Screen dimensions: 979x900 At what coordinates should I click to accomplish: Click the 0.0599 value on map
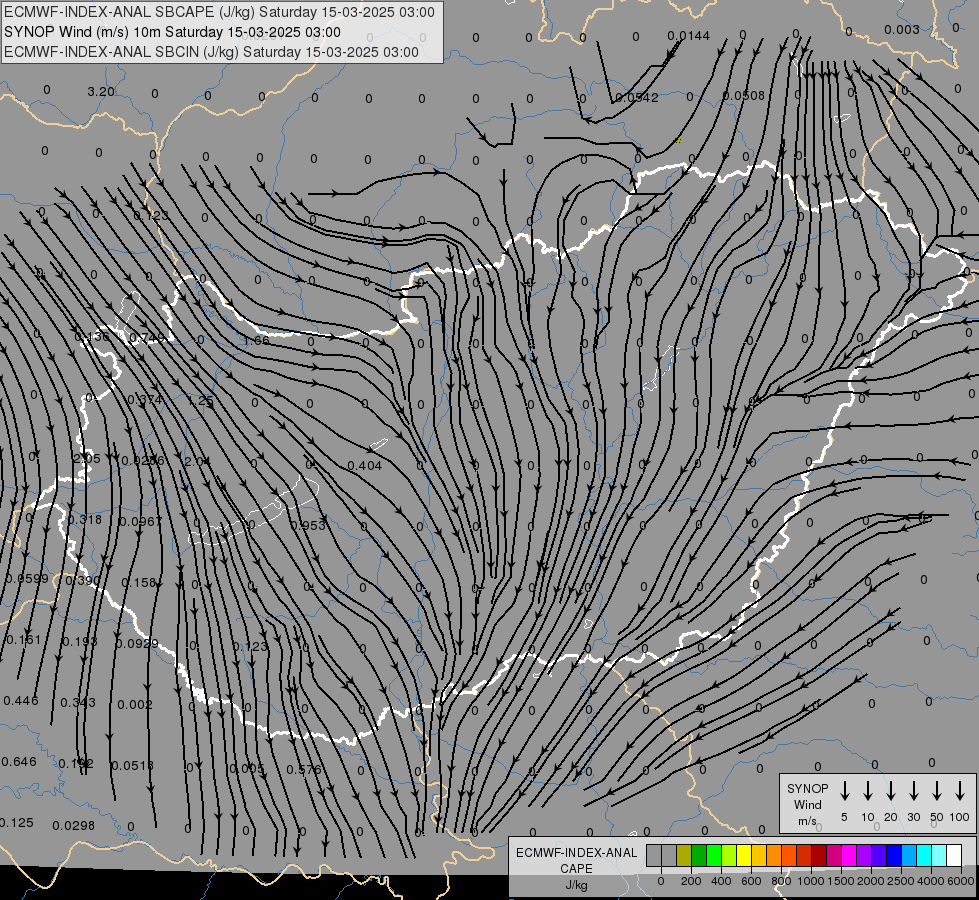click(x=26, y=578)
